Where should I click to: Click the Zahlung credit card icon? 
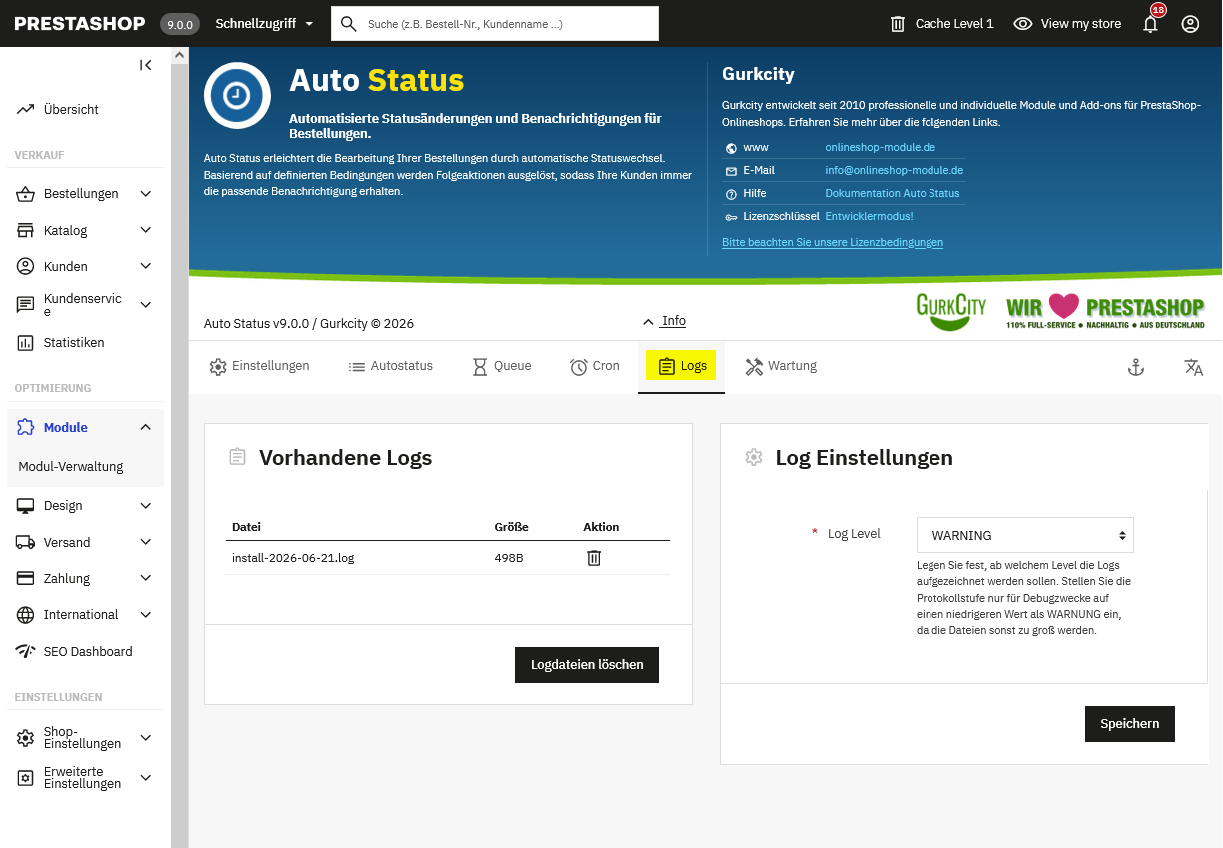(x=26, y=578)
